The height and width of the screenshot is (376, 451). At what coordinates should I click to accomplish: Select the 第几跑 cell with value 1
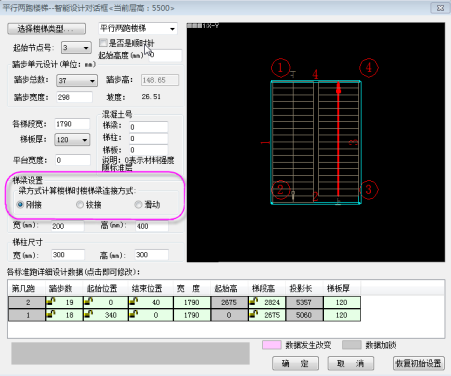point(27,315)
